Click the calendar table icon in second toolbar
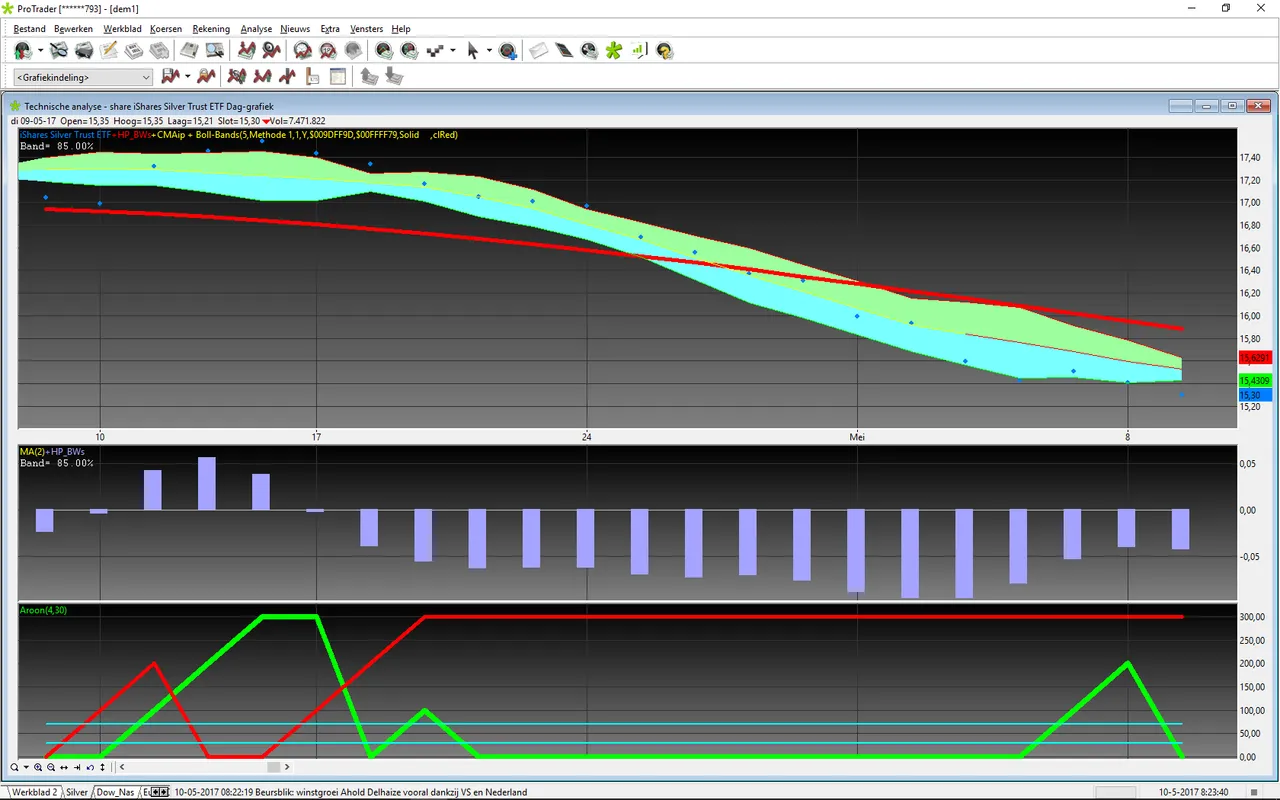The height and width of the screenshot is (800, 1280). [x=338, y=76]
